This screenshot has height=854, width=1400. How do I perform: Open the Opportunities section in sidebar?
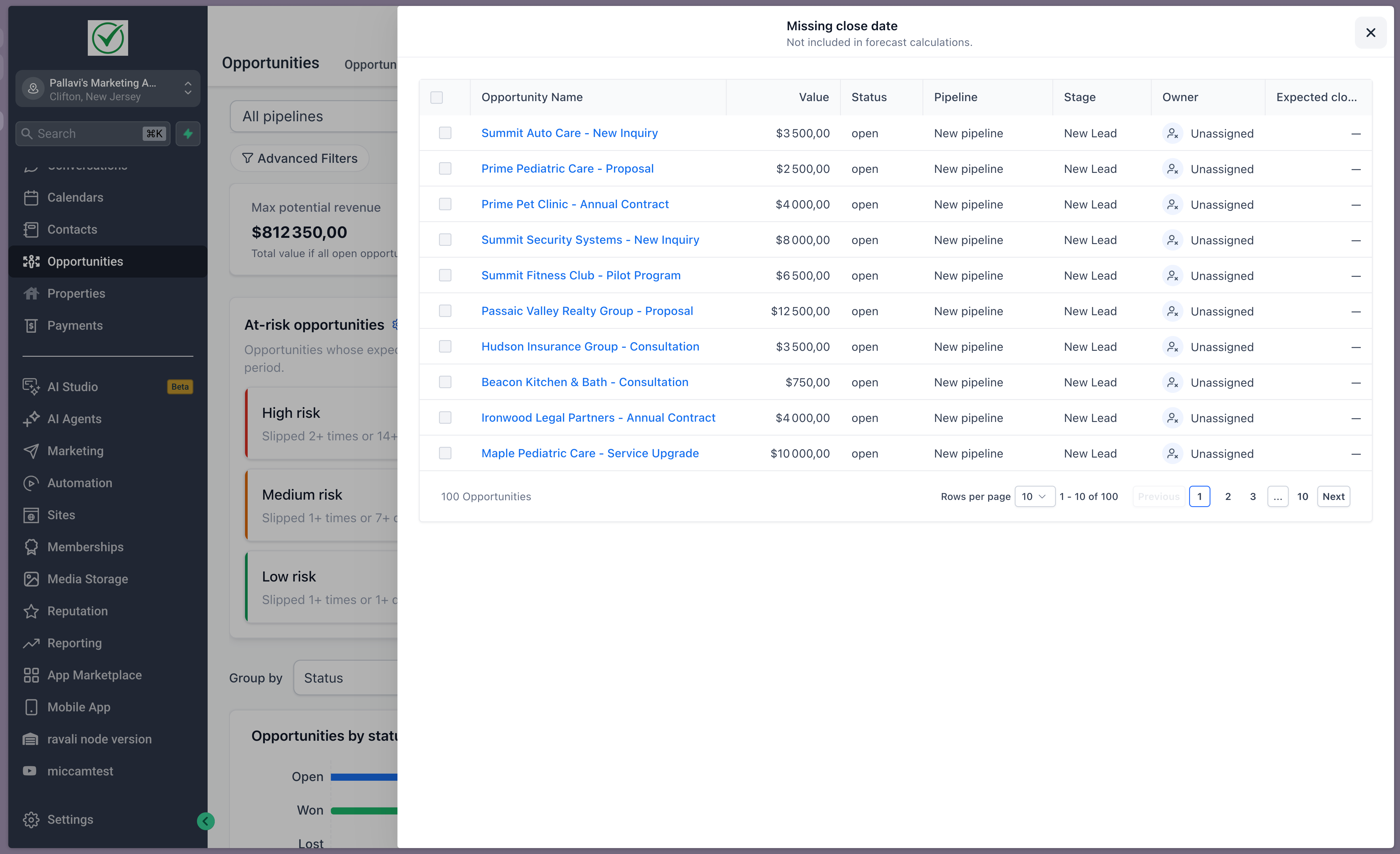pos(85,261)
